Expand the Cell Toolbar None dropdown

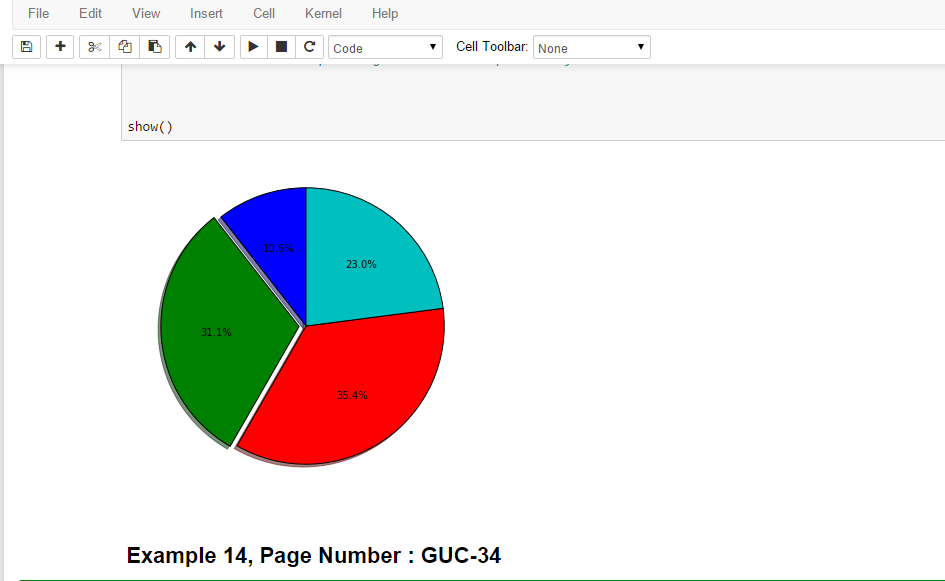pyautogui.click(x=592, y=48)
